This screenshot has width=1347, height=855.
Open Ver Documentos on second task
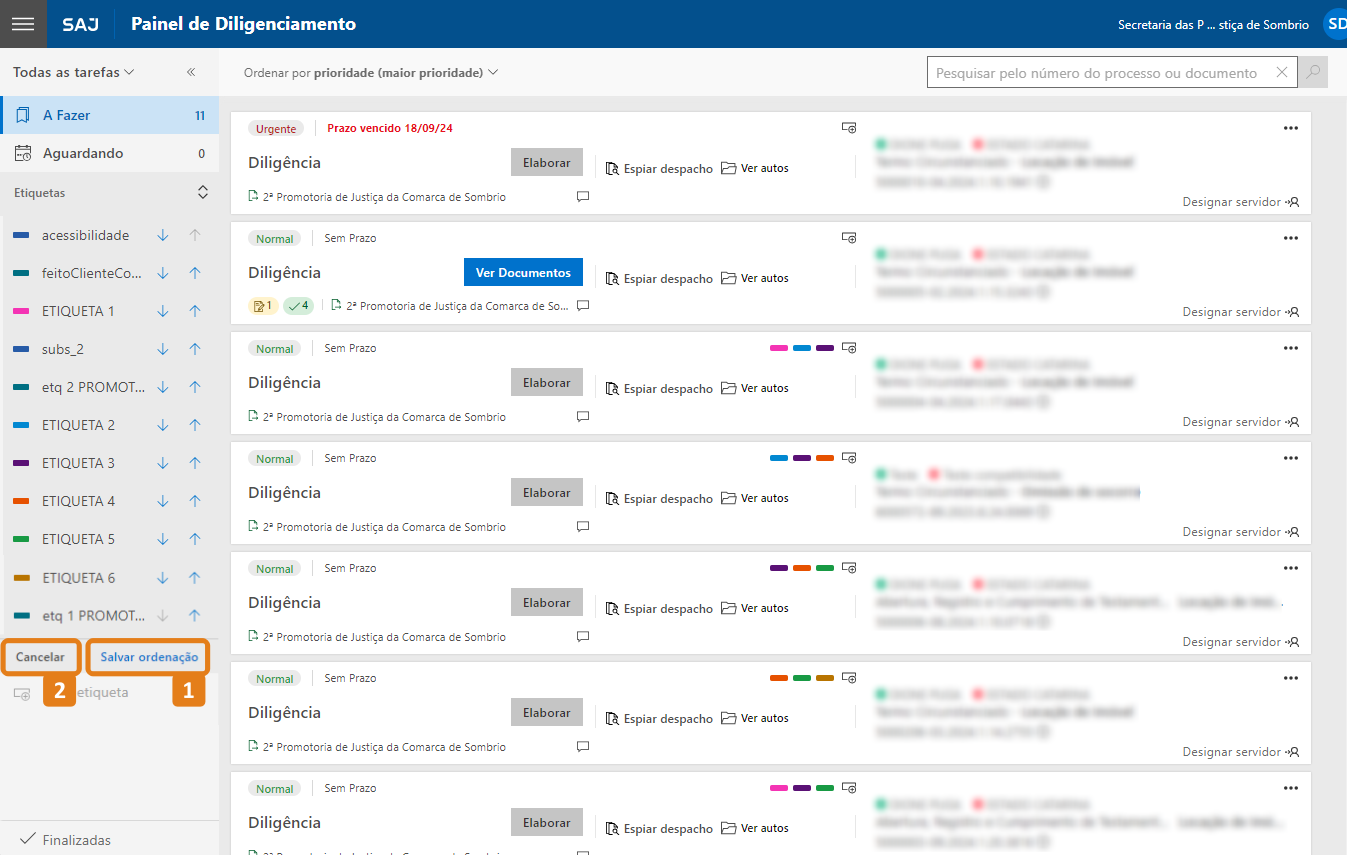523,272
